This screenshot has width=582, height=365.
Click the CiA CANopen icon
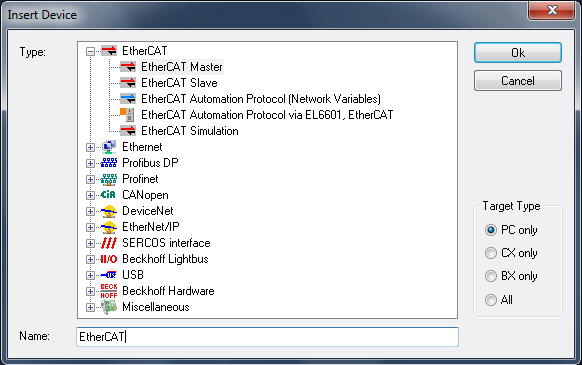click(x=108, y=195)
